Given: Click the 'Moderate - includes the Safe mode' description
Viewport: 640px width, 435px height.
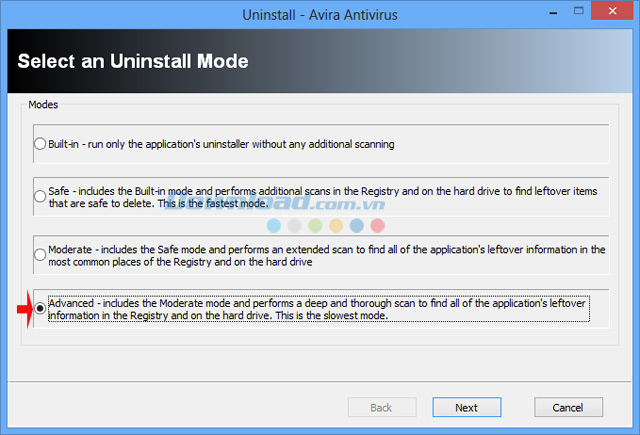Looking at the screenshot, I should [x=327, y=255].
